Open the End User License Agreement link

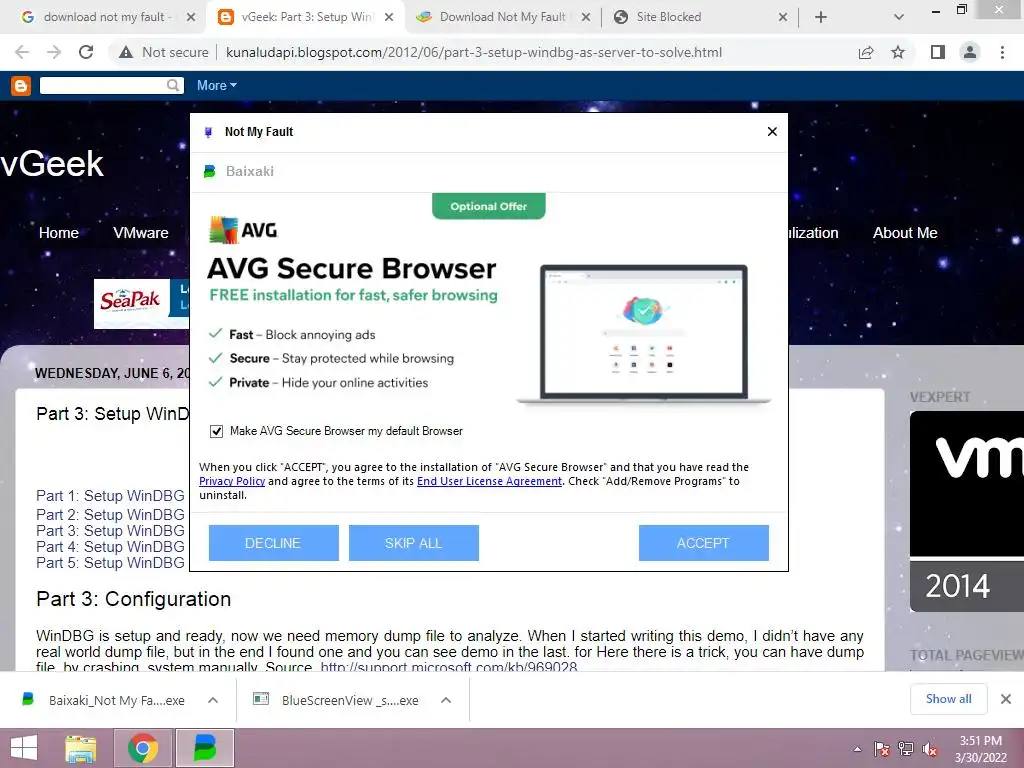pyautogui.click(x=489, y=481)
